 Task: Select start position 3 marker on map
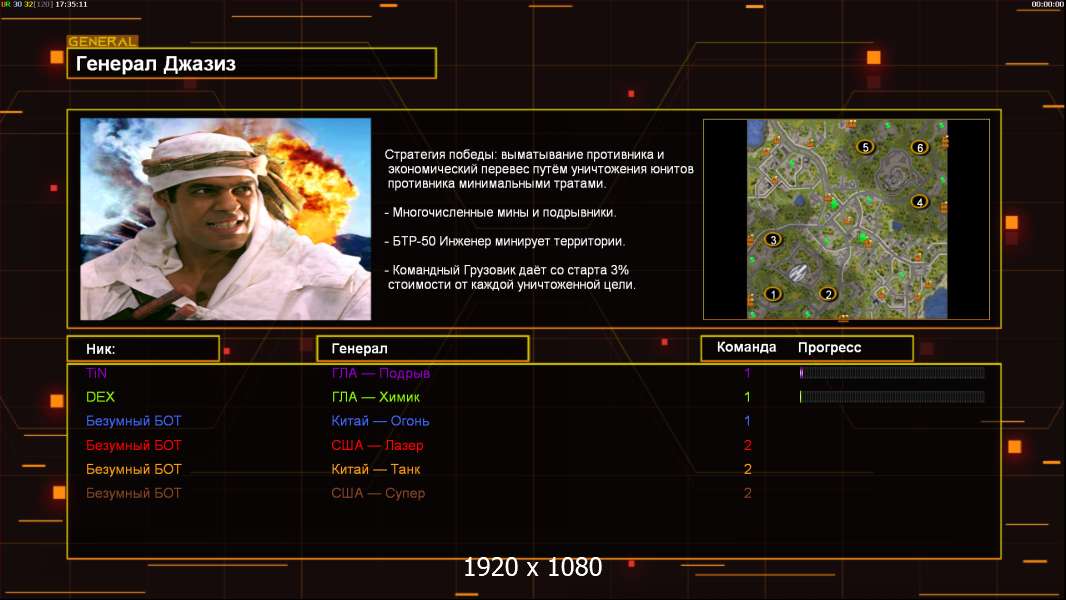coord(772,240)
